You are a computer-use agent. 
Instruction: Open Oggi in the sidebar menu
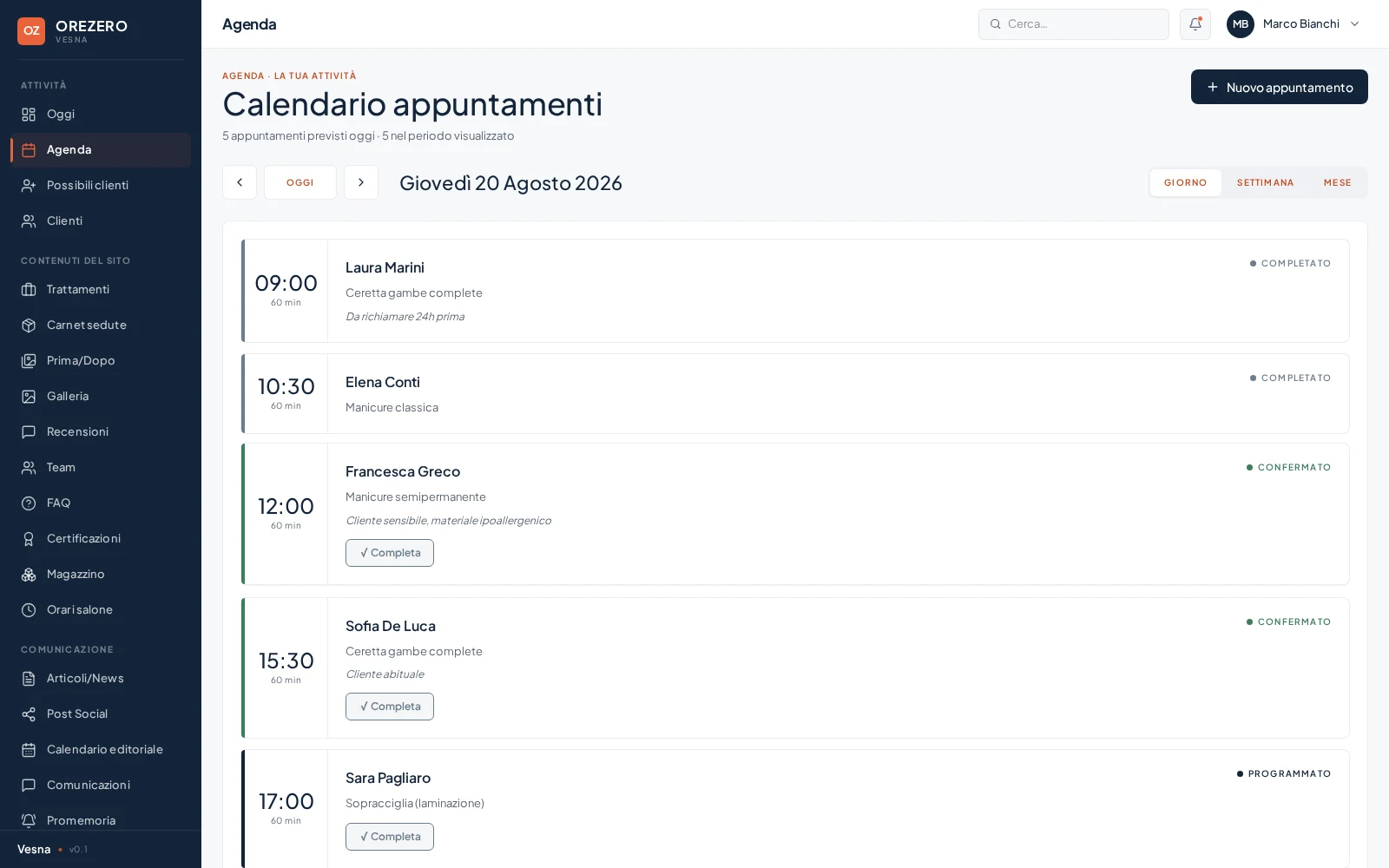click(101, 115)
